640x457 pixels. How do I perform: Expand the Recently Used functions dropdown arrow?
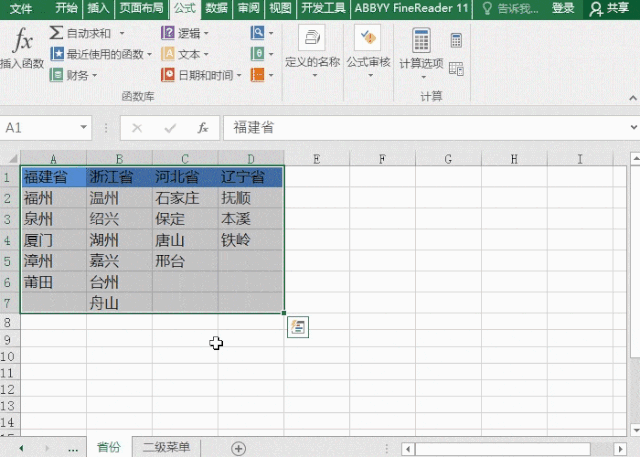[x=149, y=54]
